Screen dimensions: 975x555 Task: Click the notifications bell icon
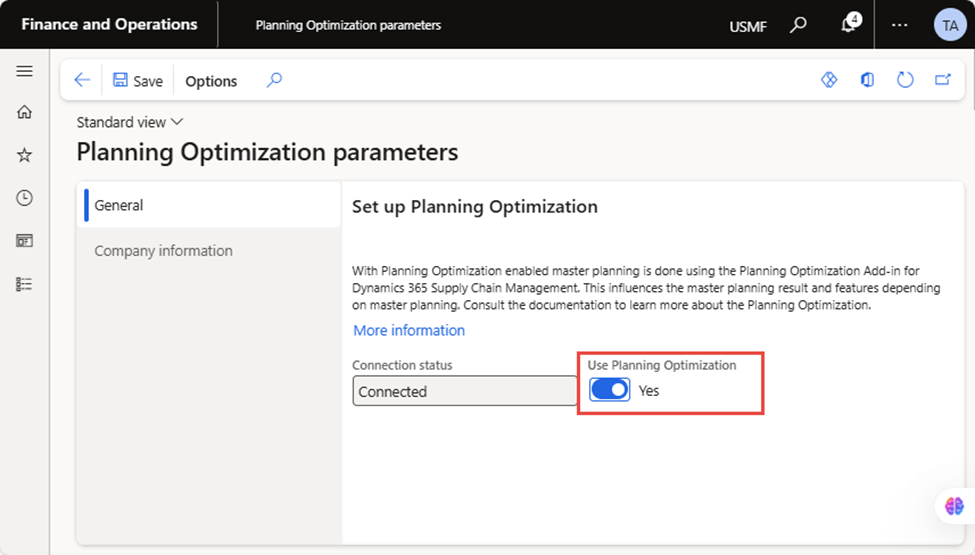pyautogui.click(x=850, y=24)
